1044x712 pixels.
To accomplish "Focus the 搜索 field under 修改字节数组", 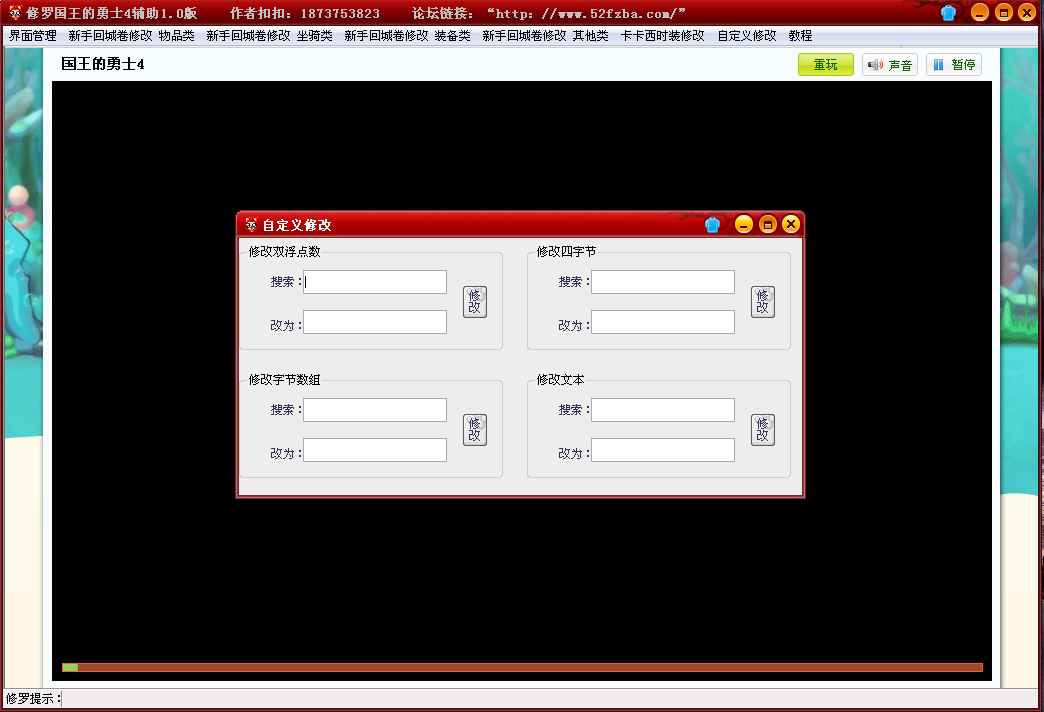I will tap(375, 410).
